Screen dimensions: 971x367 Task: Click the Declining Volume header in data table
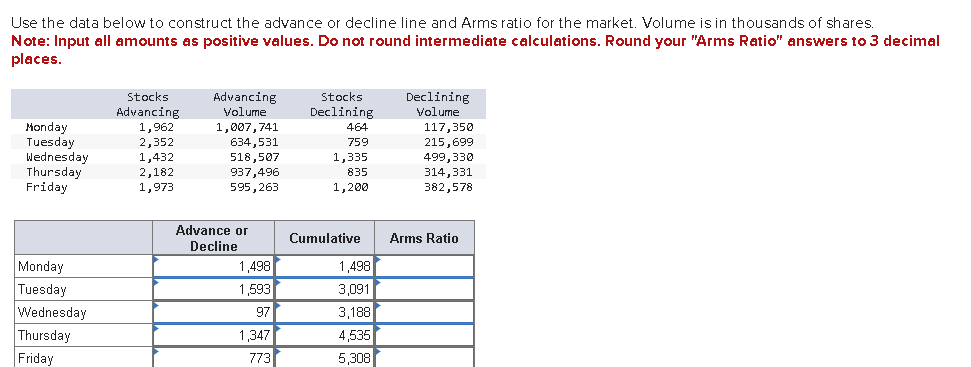(x=438, y=104)
